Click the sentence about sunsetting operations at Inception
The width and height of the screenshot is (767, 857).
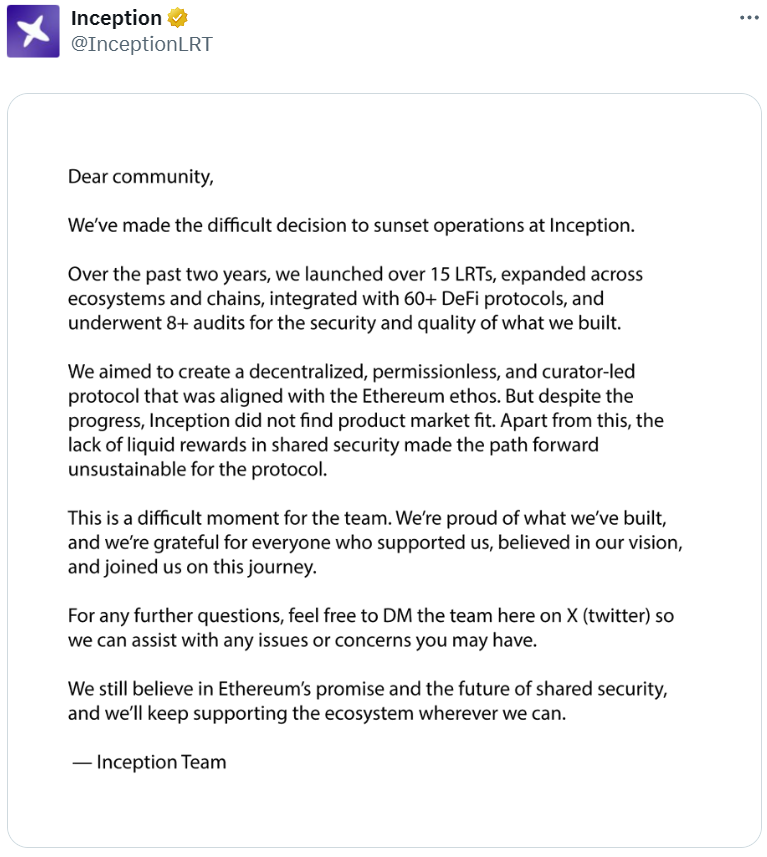click(351, 225)
